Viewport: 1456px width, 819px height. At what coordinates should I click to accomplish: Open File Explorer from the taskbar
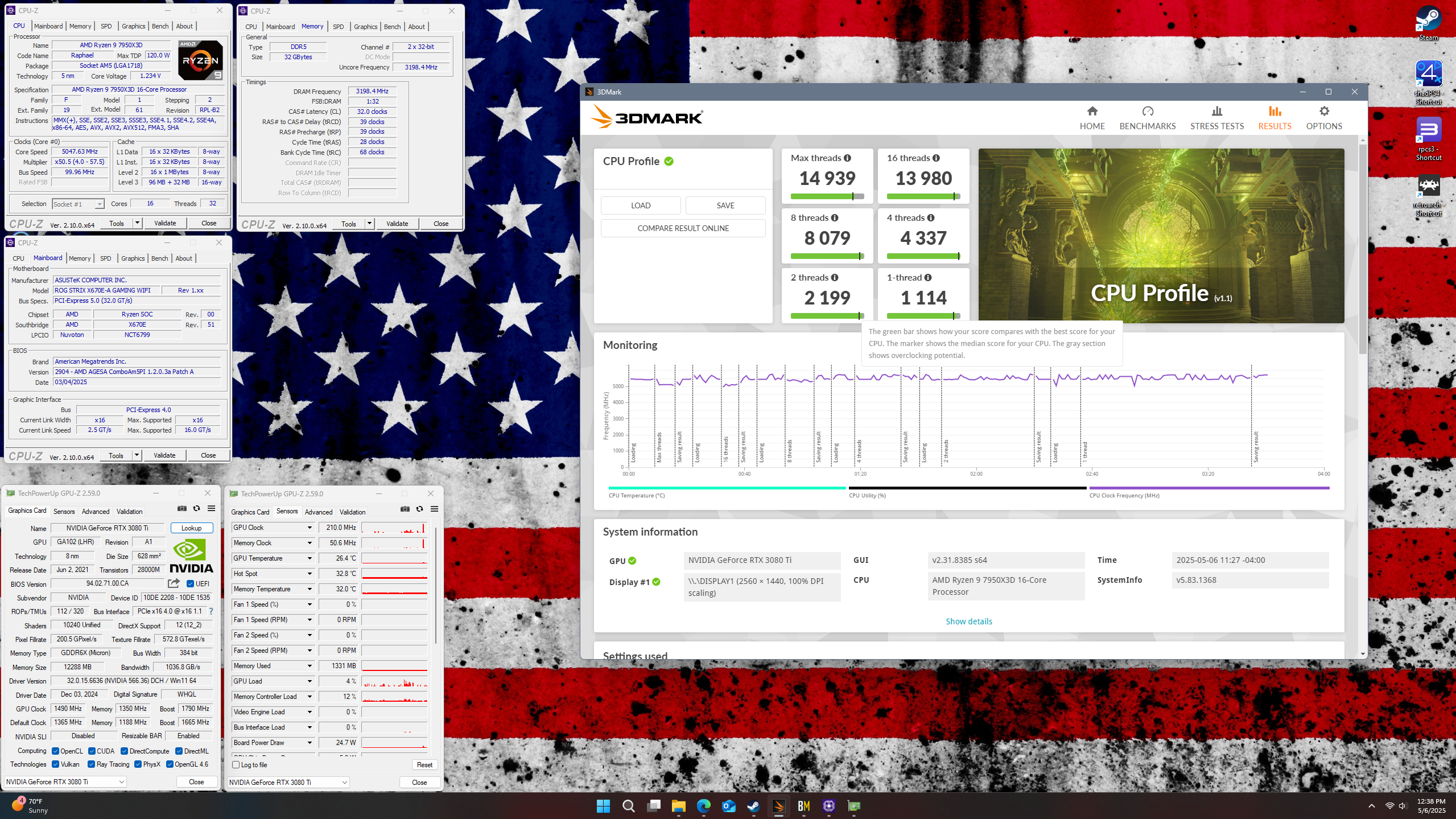coord(678,806)
